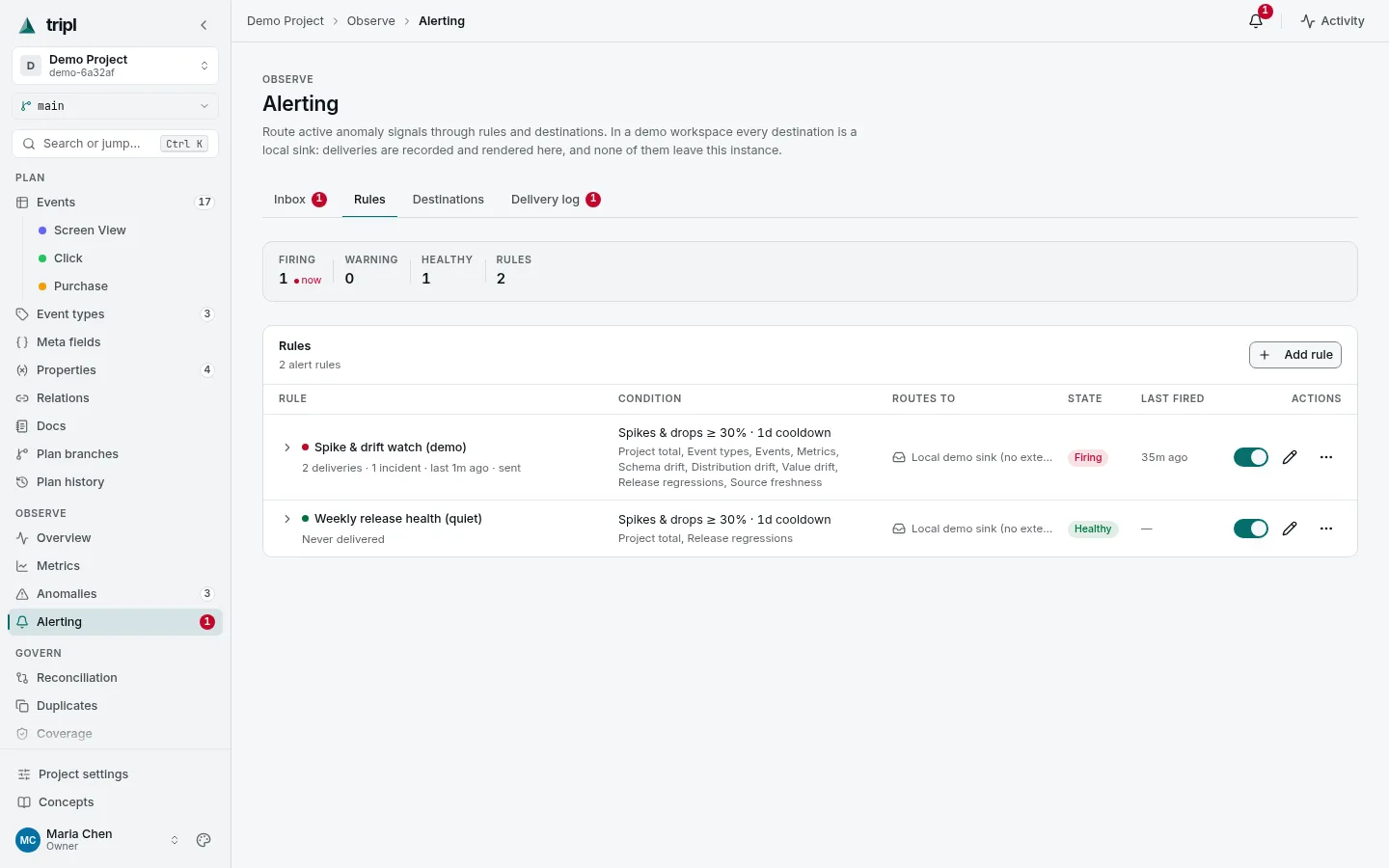Screen dimensions: 1389x868
Task: Click the tripl logo icon
Action: pyautogui.click(x=27, y=25)
